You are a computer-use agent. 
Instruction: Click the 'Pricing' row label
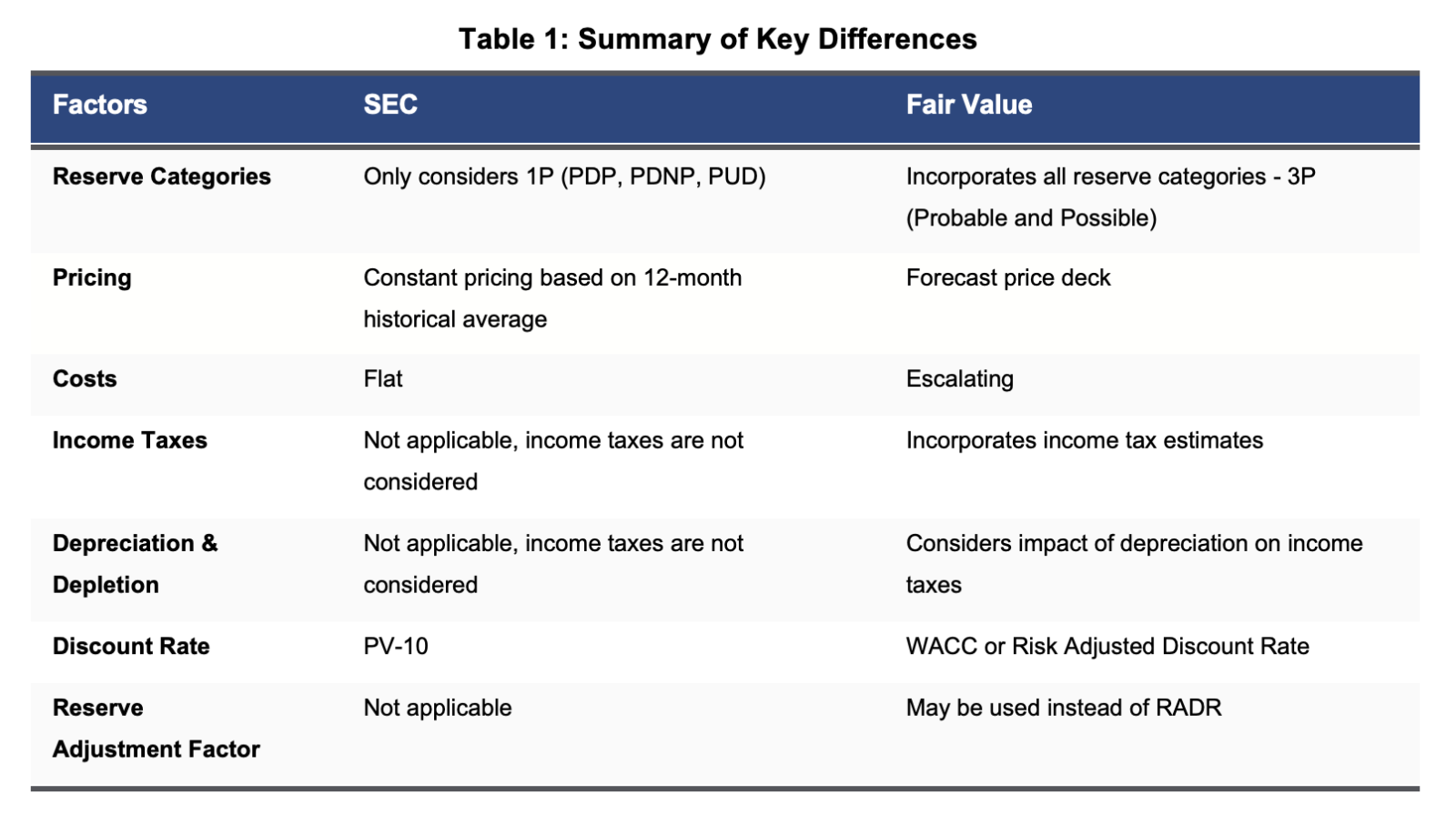(92, 277)
